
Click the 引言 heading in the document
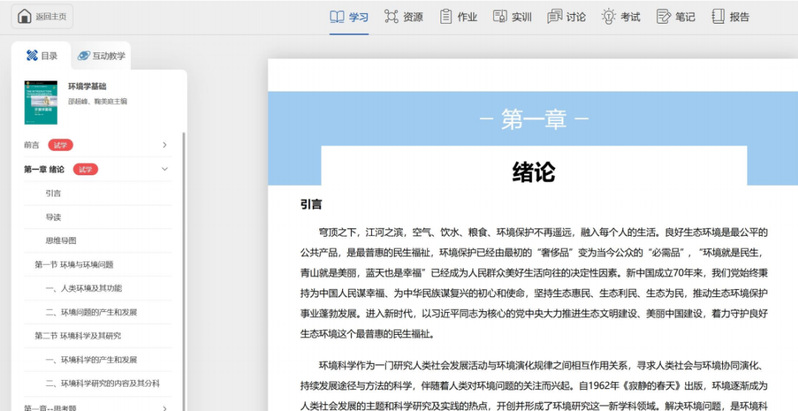click(311, 204)
